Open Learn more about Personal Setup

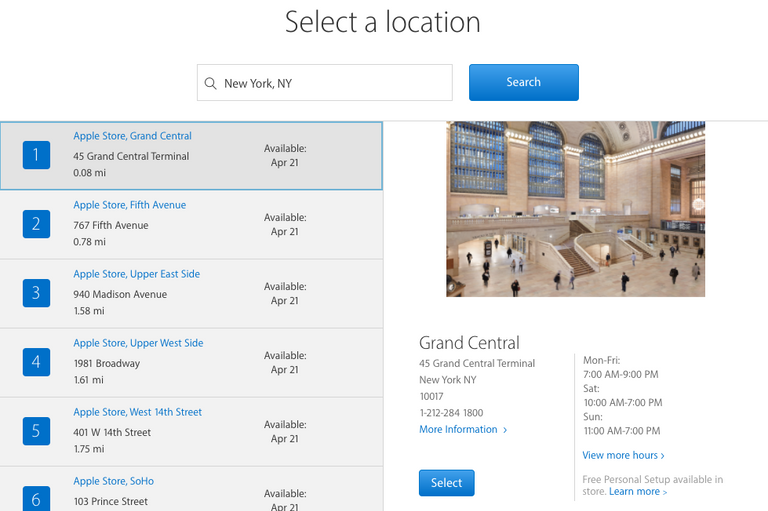tap(637, 492)
